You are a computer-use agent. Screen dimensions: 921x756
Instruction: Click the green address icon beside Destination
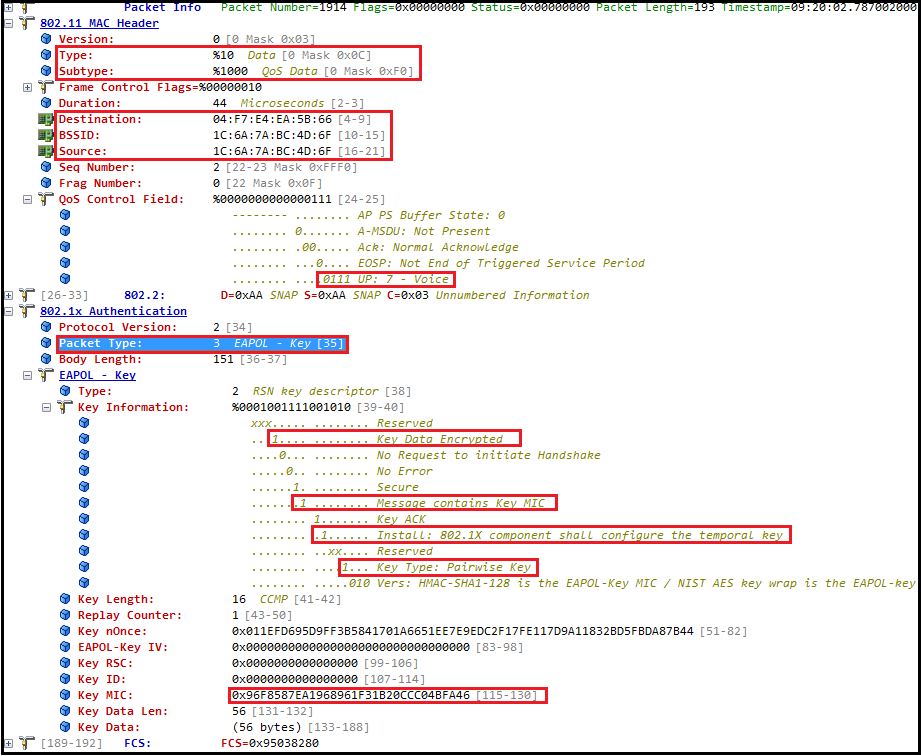(x=46, y=119)
